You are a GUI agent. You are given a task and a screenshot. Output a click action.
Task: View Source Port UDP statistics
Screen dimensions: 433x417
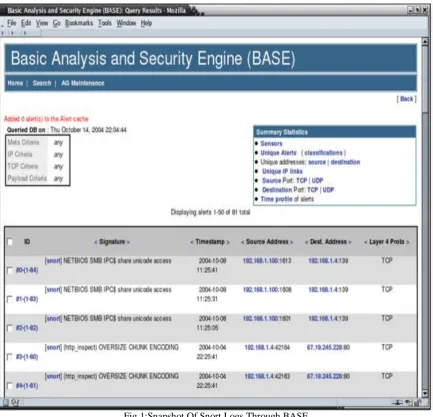click(317, 180)
